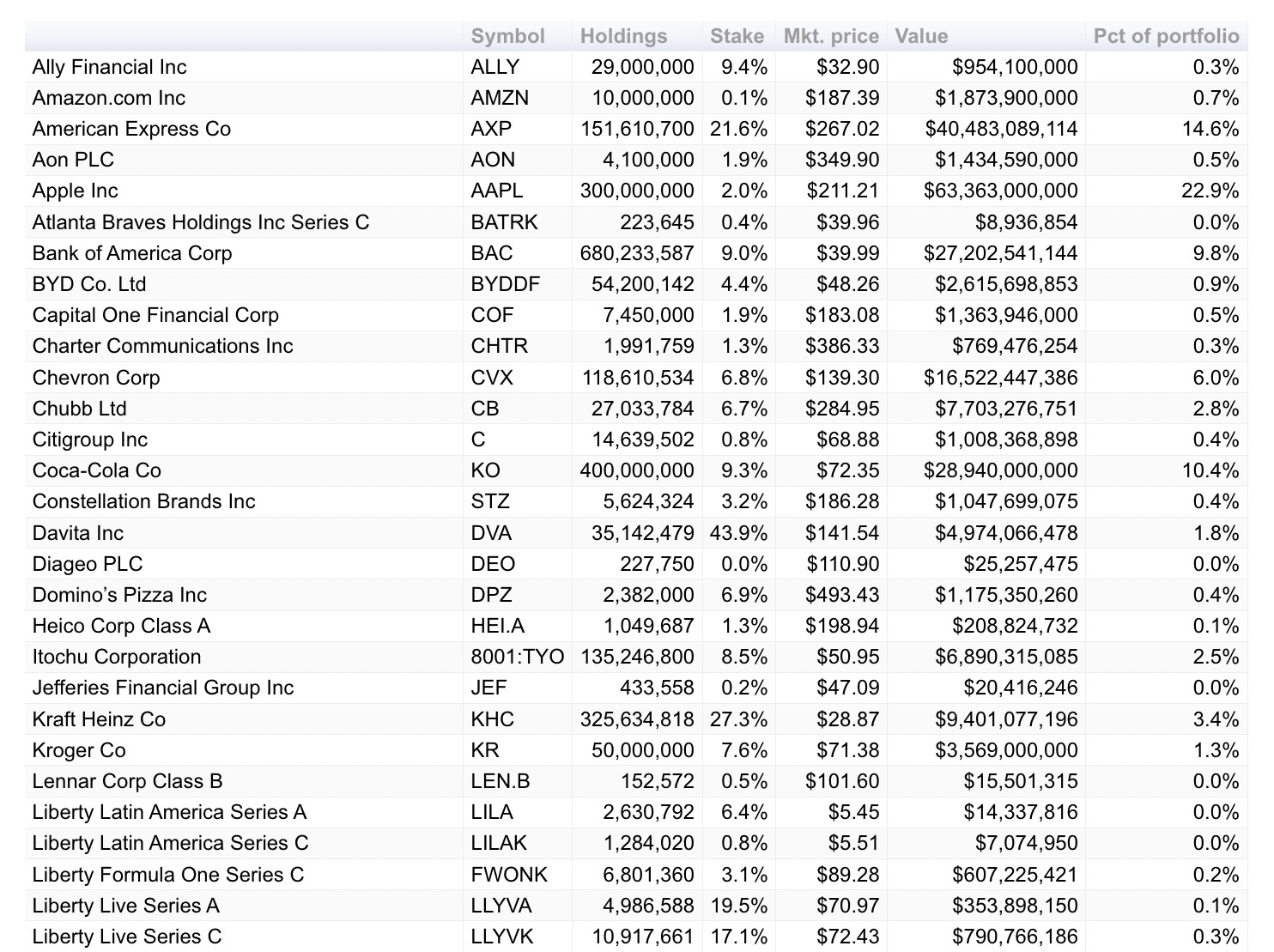Click the Amazon.com Inc name cell

[x=109, y=98]
